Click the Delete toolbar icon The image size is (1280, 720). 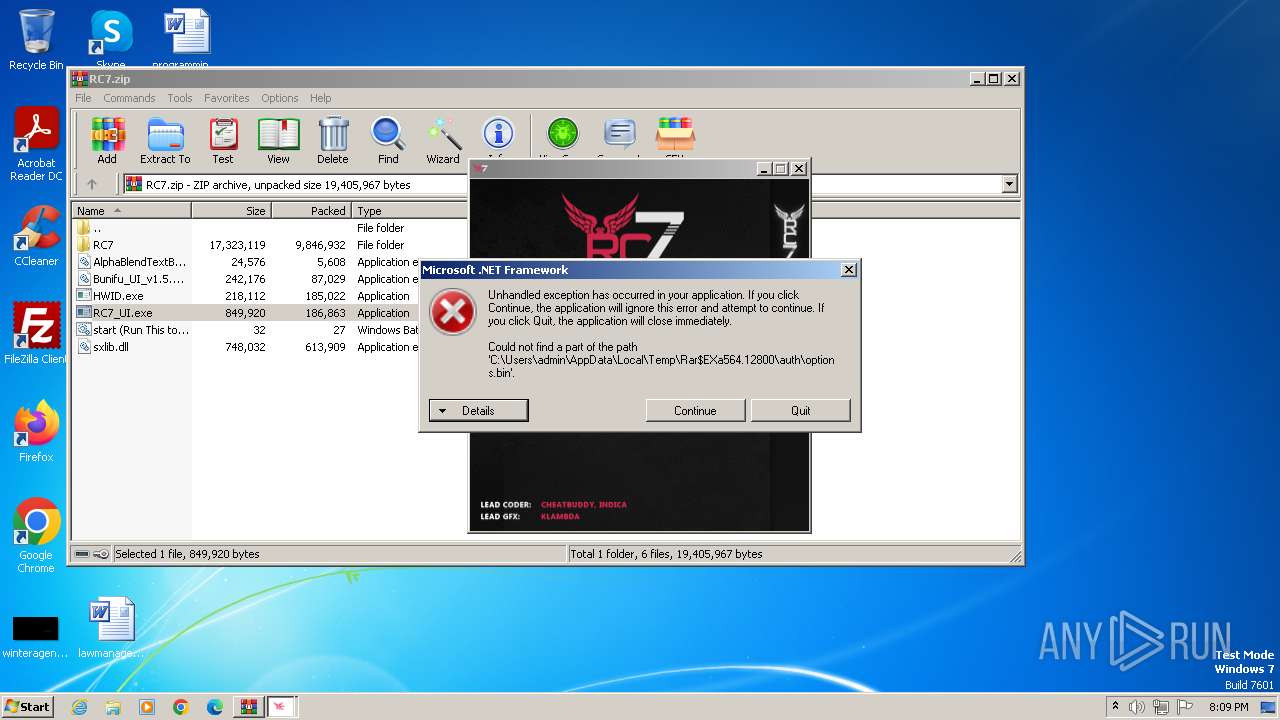pyautogui.click(x=333, y=140)
